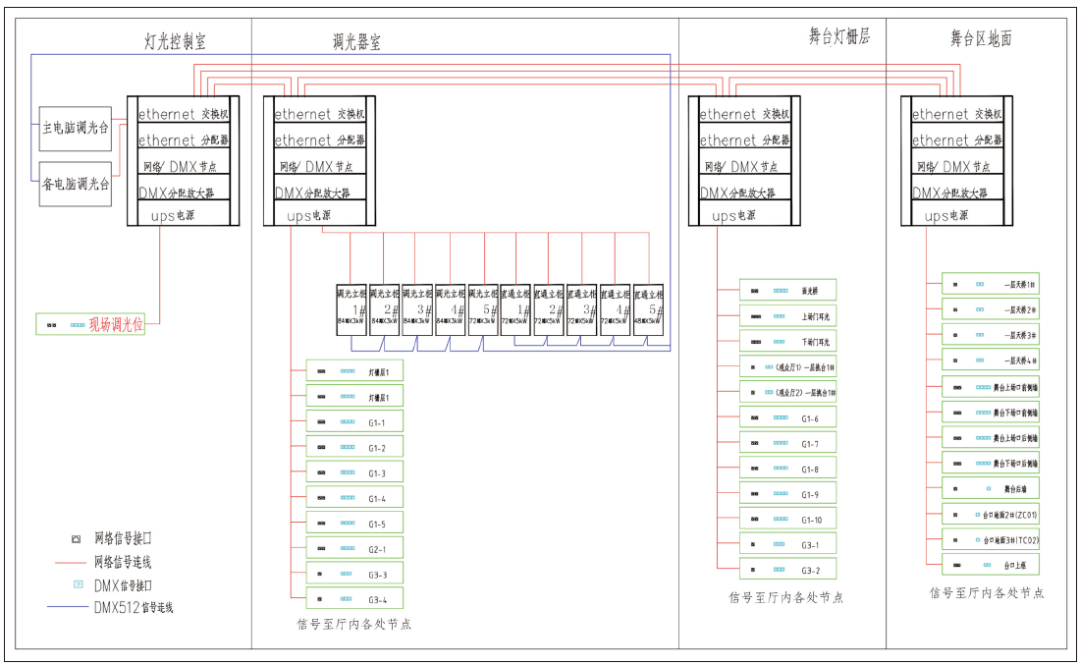
Task: Click the blue DMX512信号连线 legend line
Action: click(x=68, y=607)
